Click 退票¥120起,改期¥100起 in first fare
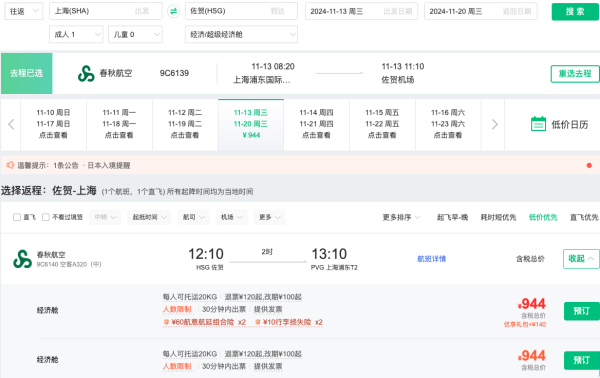Screen dimensions: 600x378 pos(263,297)
